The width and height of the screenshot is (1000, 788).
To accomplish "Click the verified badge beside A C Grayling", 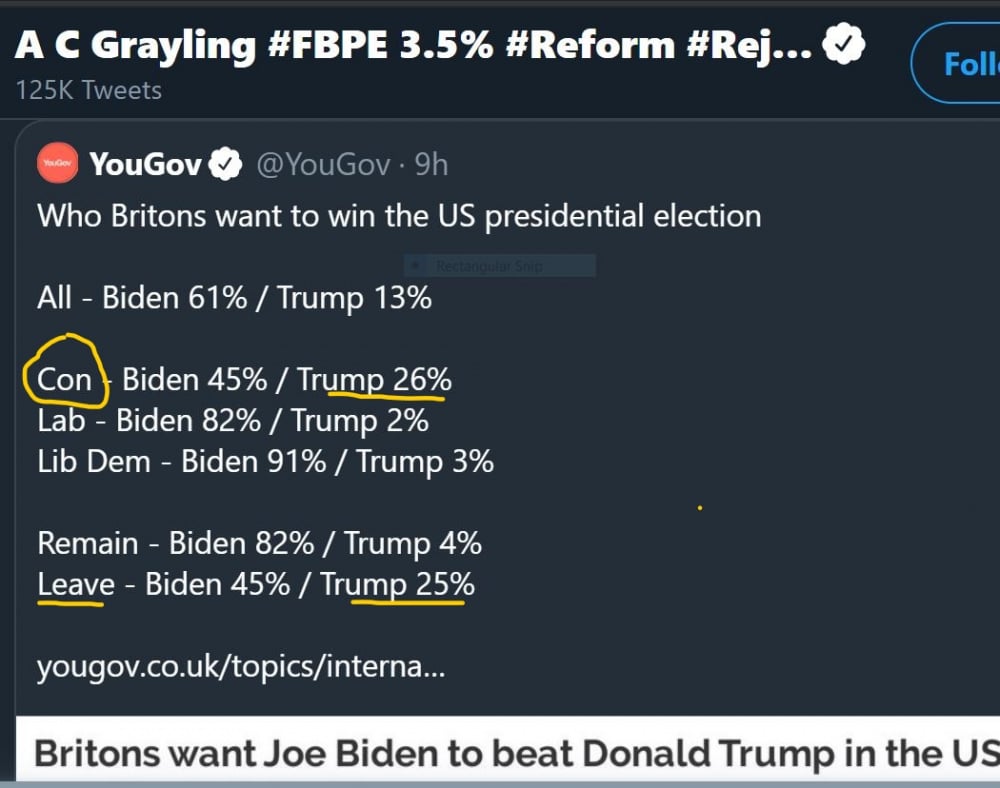I will coord(843,43).
